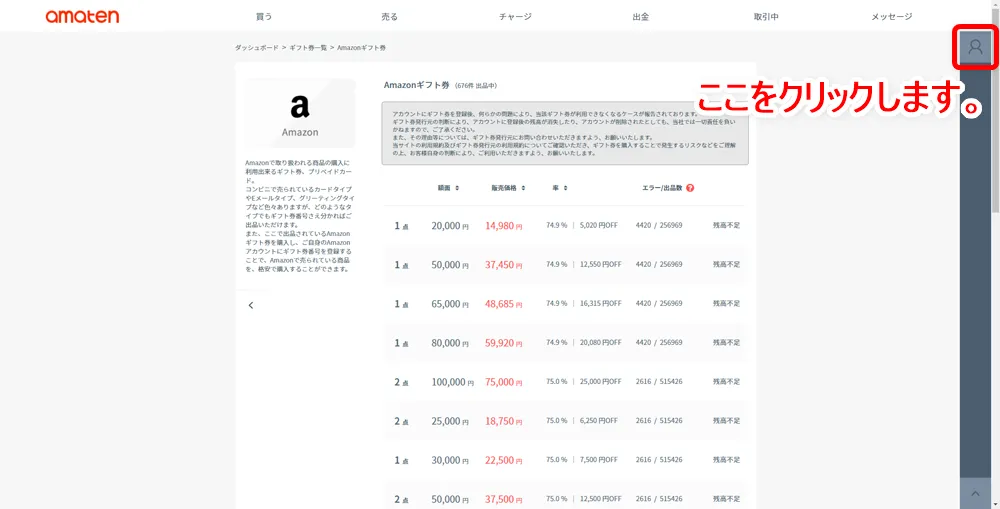The width and height of the screenshot is (1000, 509).
Task: Select the price 48,685 円
Action: click(x=503, y=304)
